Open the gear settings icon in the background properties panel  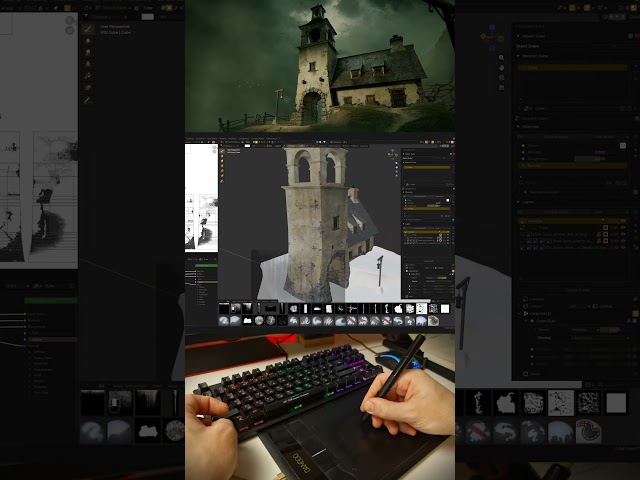point(636,192)
